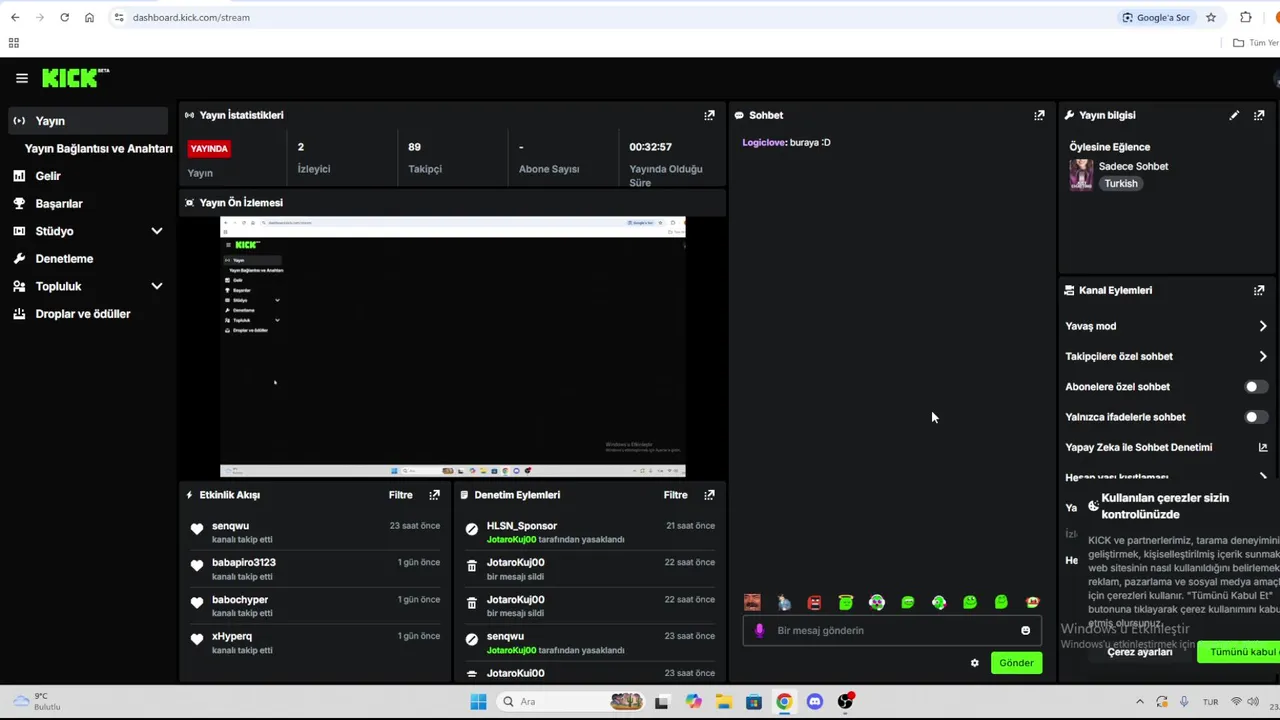Image resolution: width=1280 pixels, height=720 pixels.
Task: Open OBS Studio from the taskbar
Action: [x=846, y=702]
